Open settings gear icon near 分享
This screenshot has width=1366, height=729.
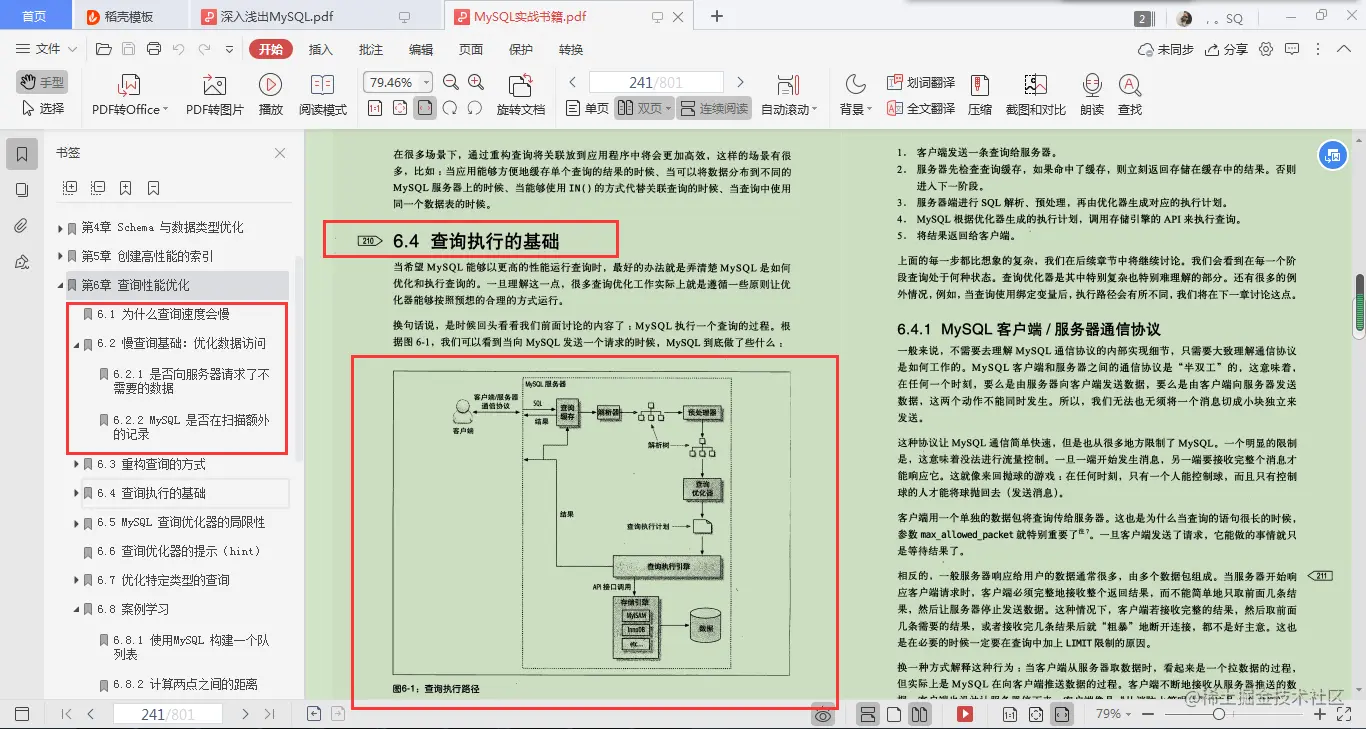tap(1266, 49)
